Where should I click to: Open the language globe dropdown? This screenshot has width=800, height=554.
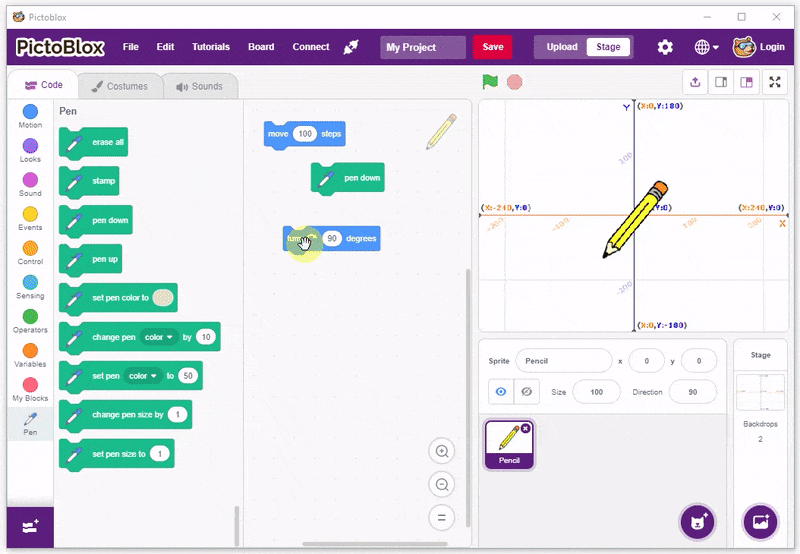pos(707,47)
